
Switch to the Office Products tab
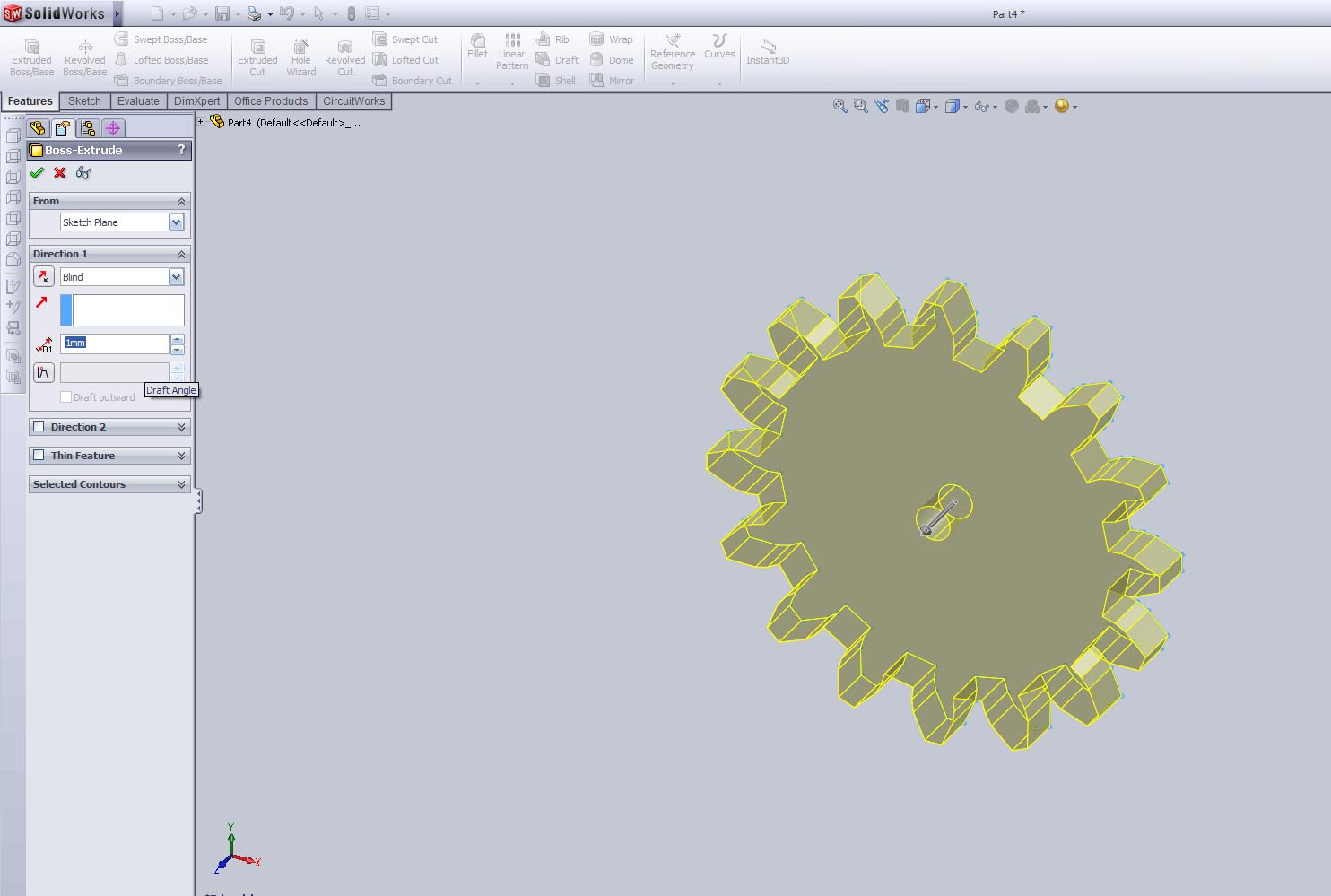point(271,101)
